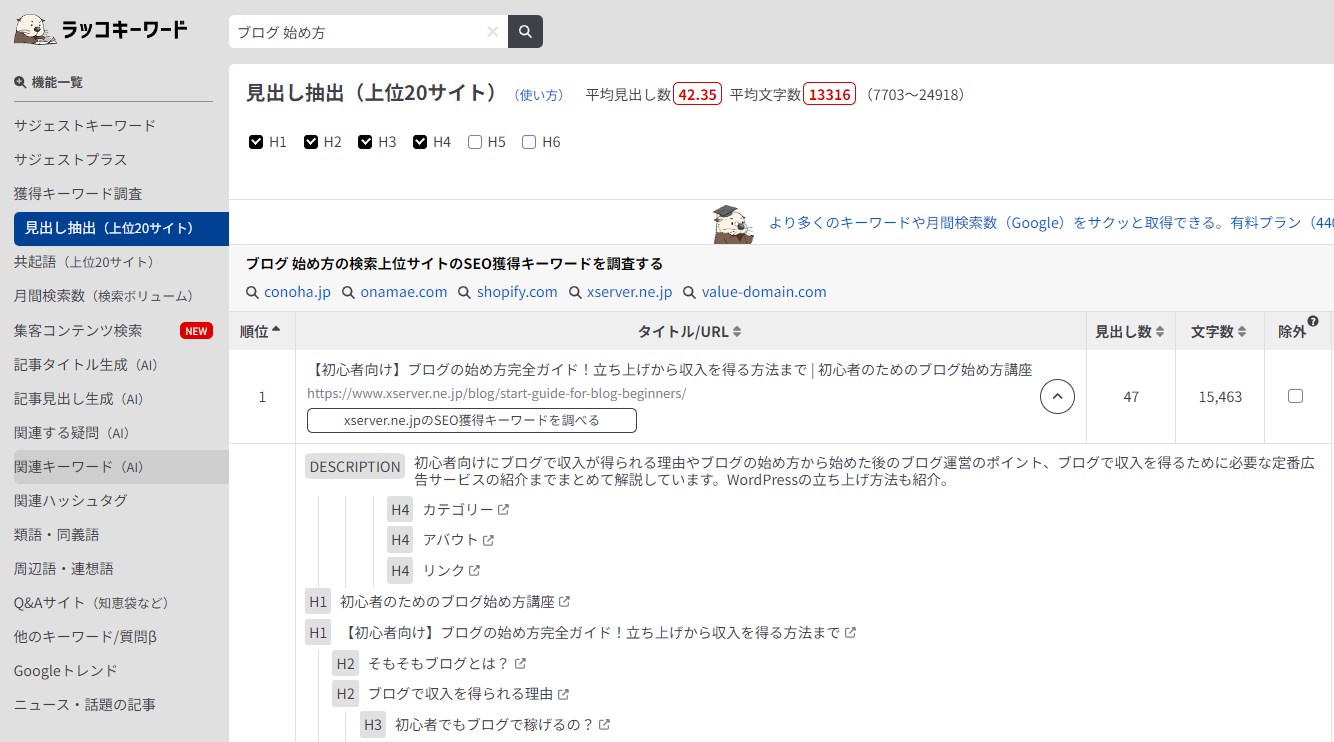1334x742 pixels.
Task: Open external link beside 初心者のためのブログ始め方講座 heading
Action: point(564,602)
